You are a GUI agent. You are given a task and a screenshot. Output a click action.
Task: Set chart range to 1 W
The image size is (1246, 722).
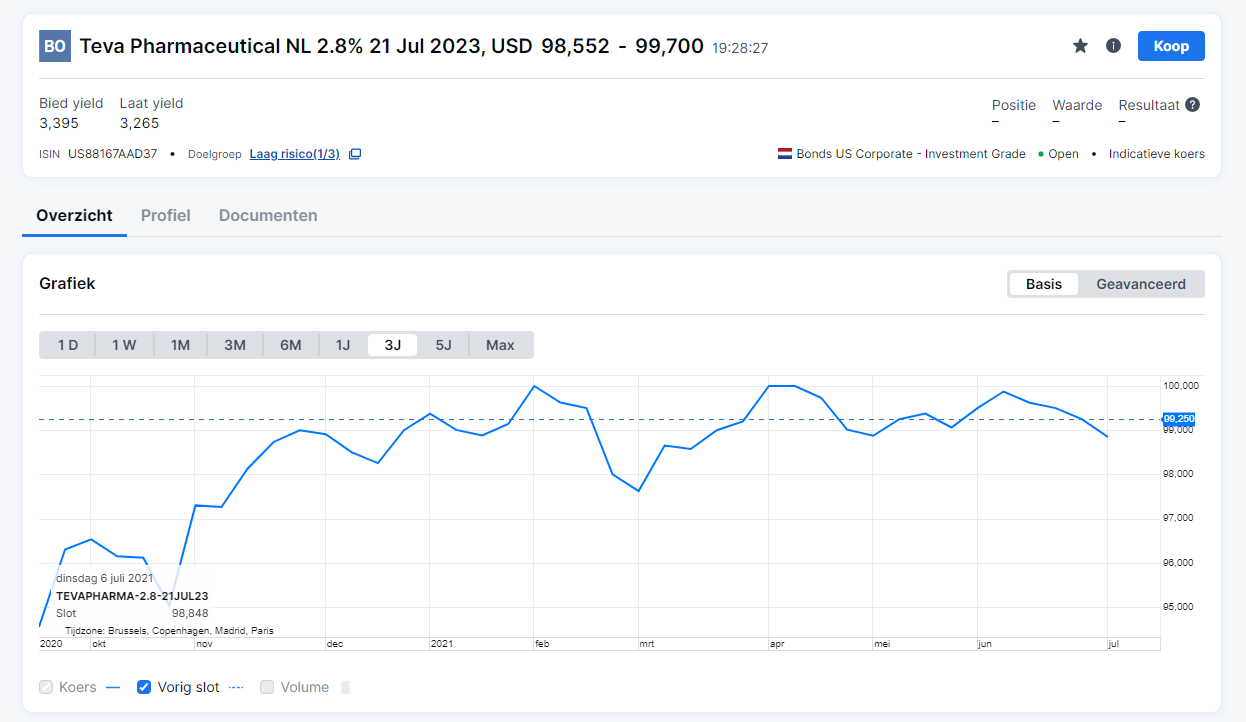(124, 345)
